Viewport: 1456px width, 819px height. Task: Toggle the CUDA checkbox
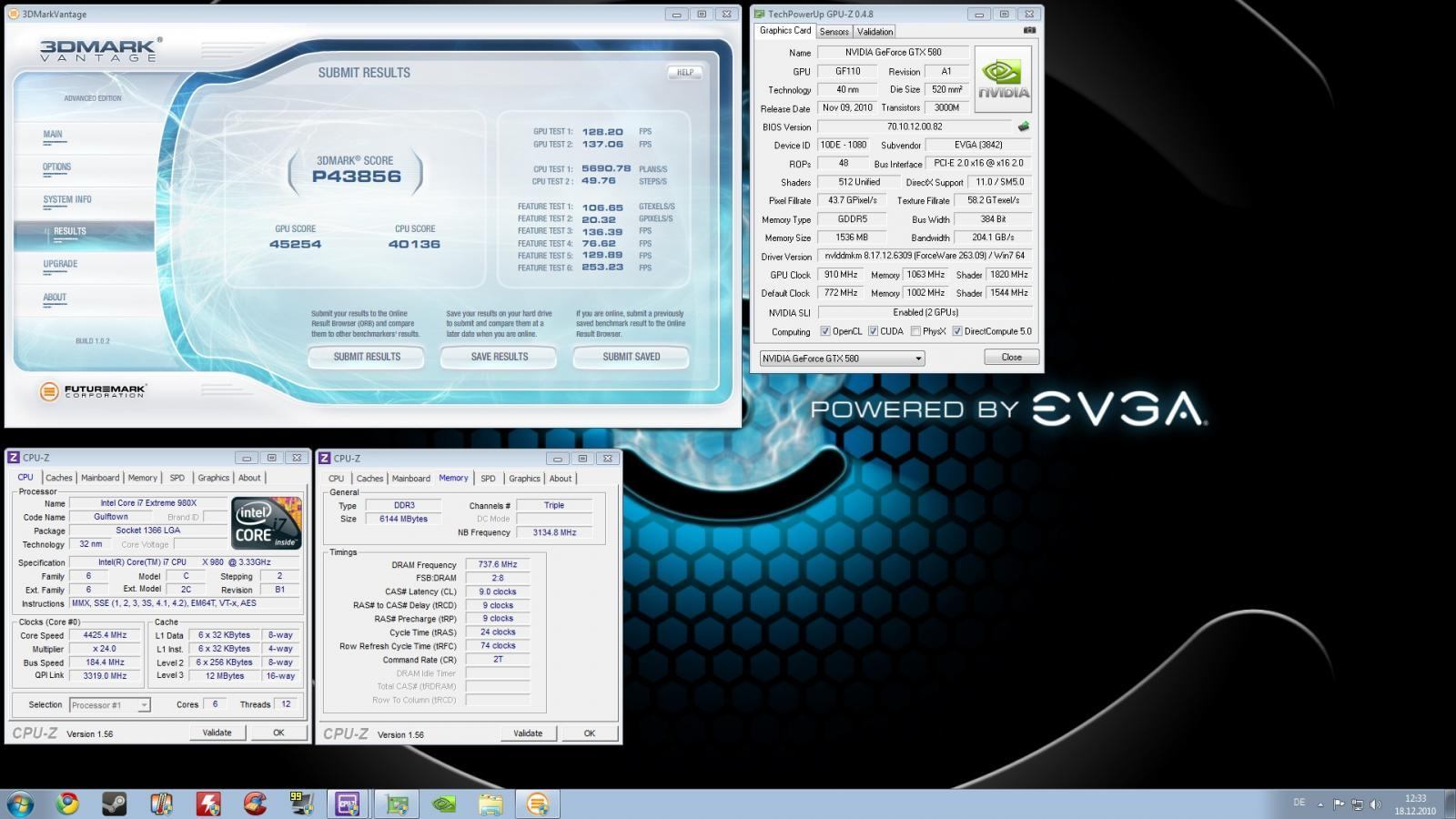[873, 331]
